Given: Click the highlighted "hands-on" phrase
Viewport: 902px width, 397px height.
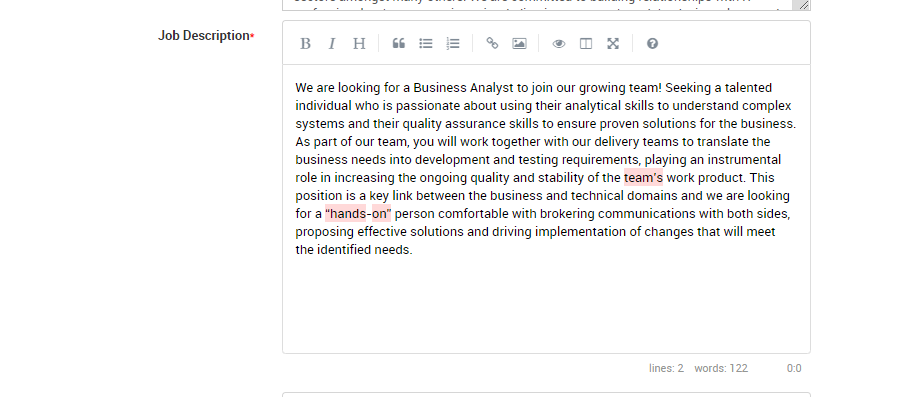Looking at the screenshot, I should (x=358, y=213).
